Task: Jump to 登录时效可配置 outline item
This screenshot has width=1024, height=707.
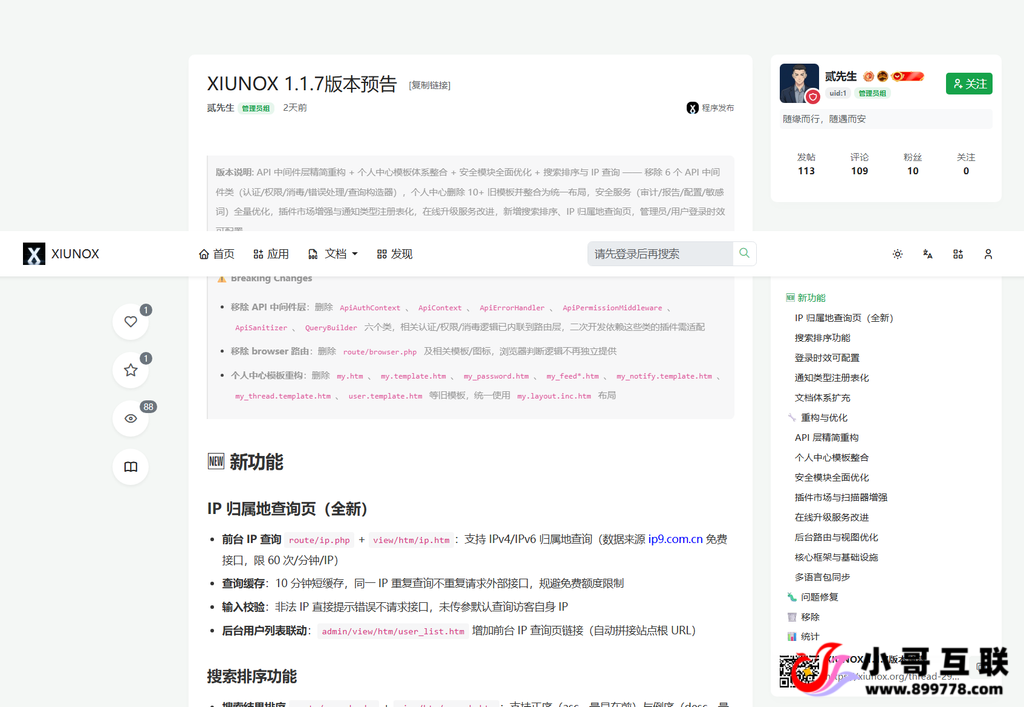Action: click(x=827, y=358)
